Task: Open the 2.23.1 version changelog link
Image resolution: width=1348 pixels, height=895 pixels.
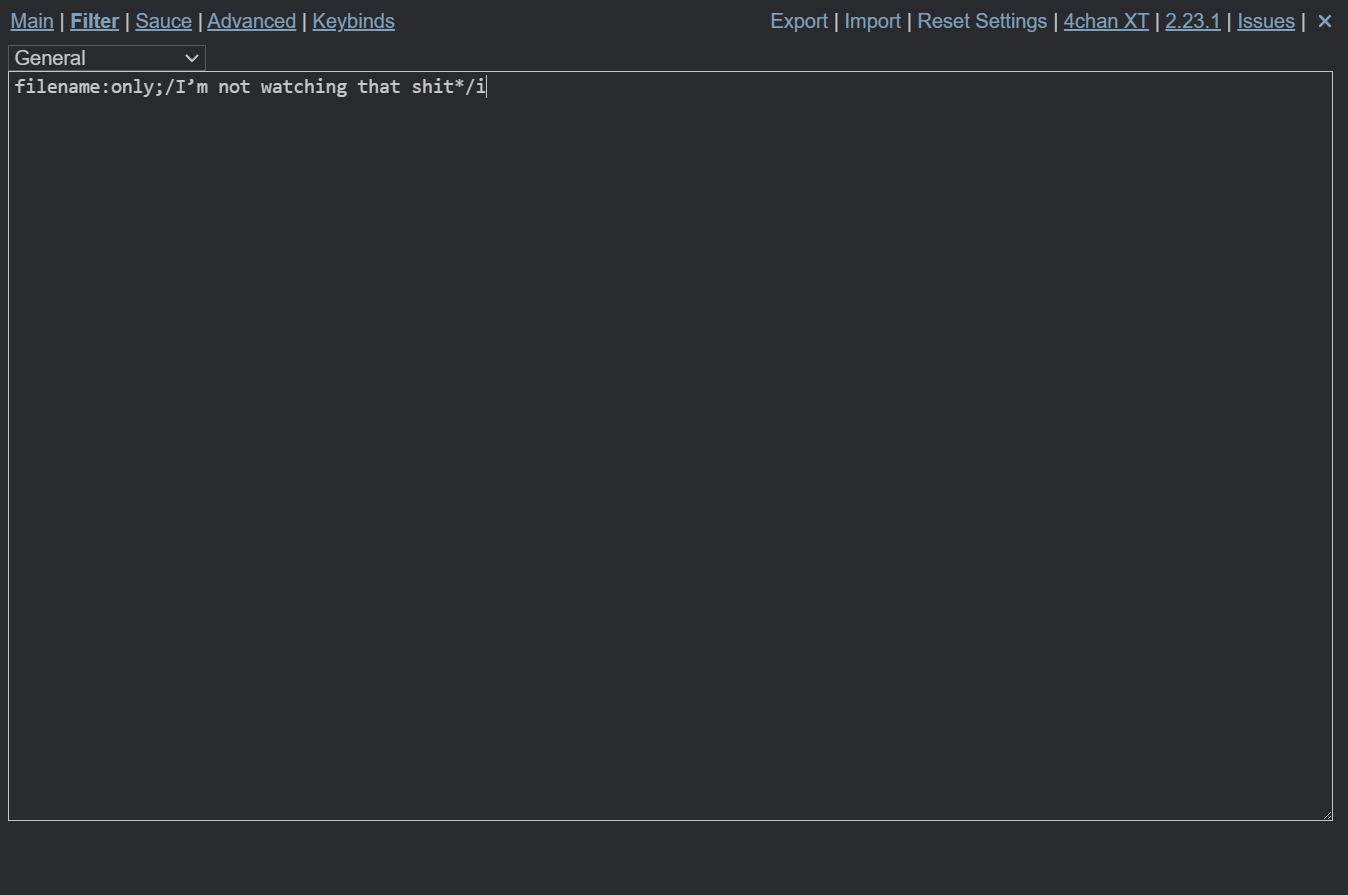Action: [x=1192, y=21]
